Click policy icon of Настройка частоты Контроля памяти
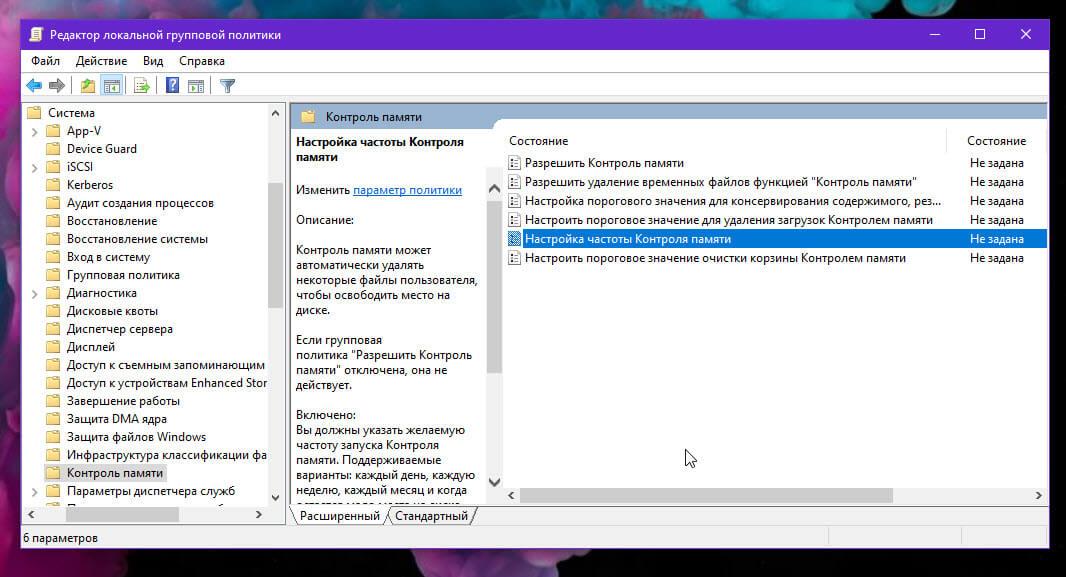The width and height of the screenshot is (1066, 577). [x=515, y=239]
